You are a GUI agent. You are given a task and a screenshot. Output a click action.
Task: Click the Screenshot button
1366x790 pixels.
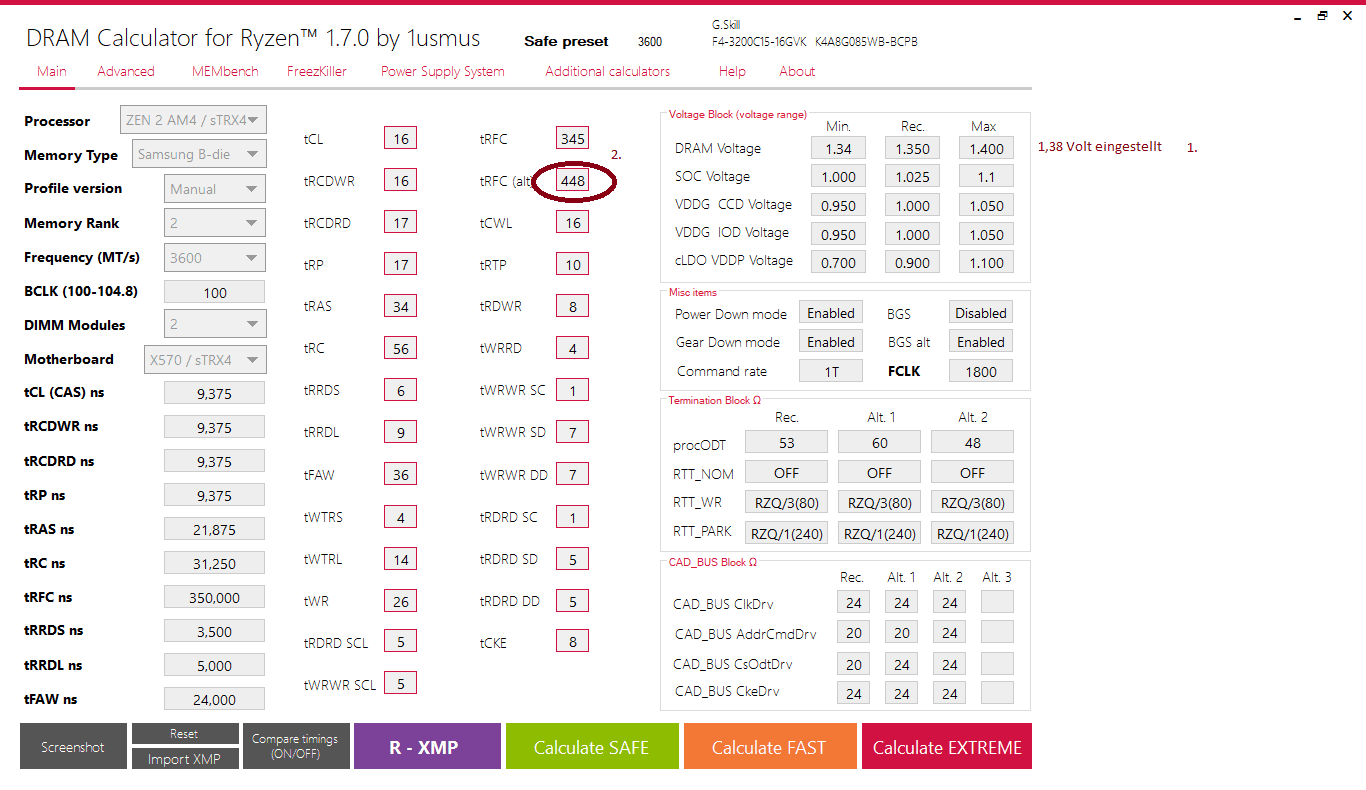[73, 746]
